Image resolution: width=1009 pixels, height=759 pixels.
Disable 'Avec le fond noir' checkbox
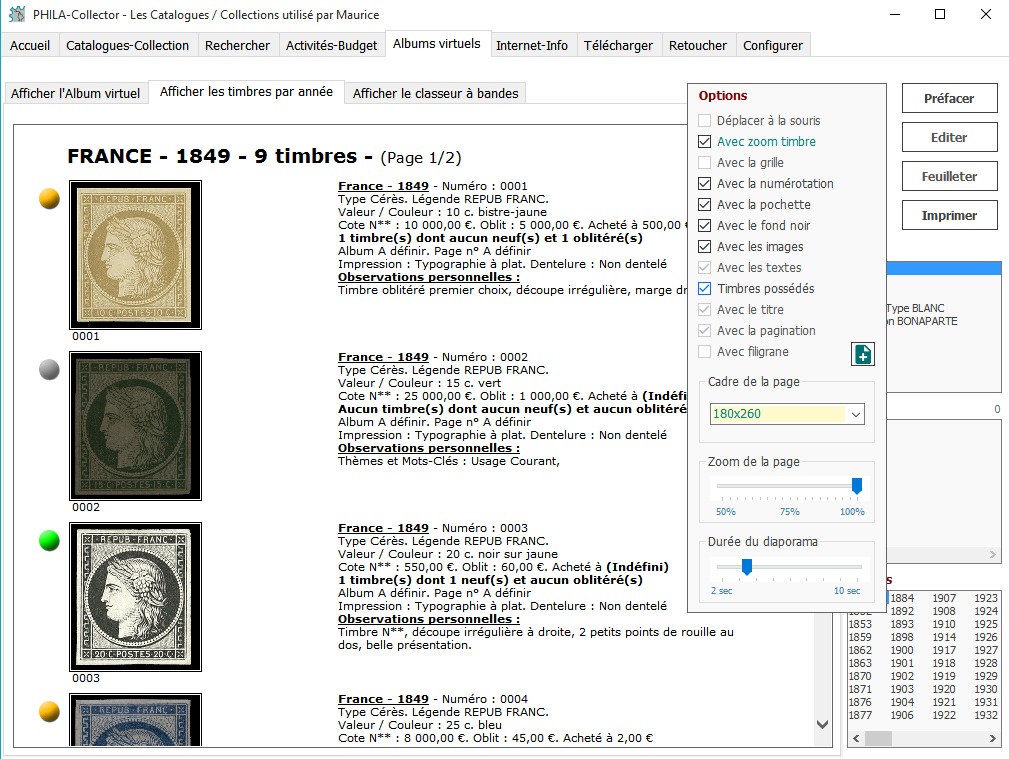pyautogui.click(x=705, y=225)
